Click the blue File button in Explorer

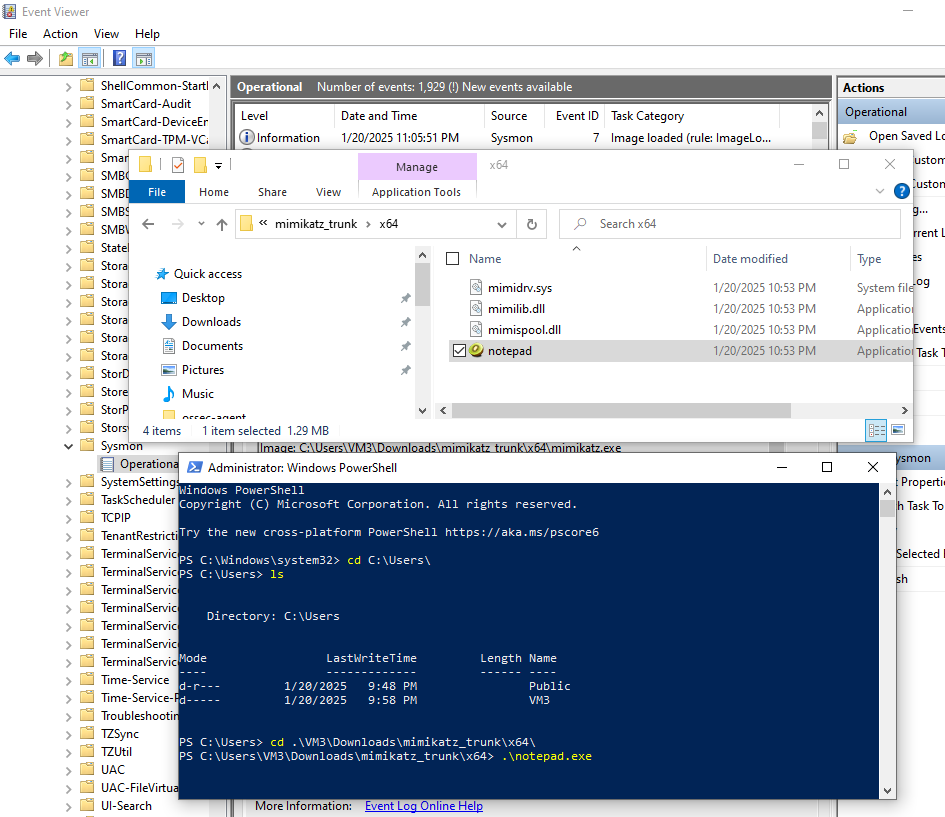click(157, 192)
